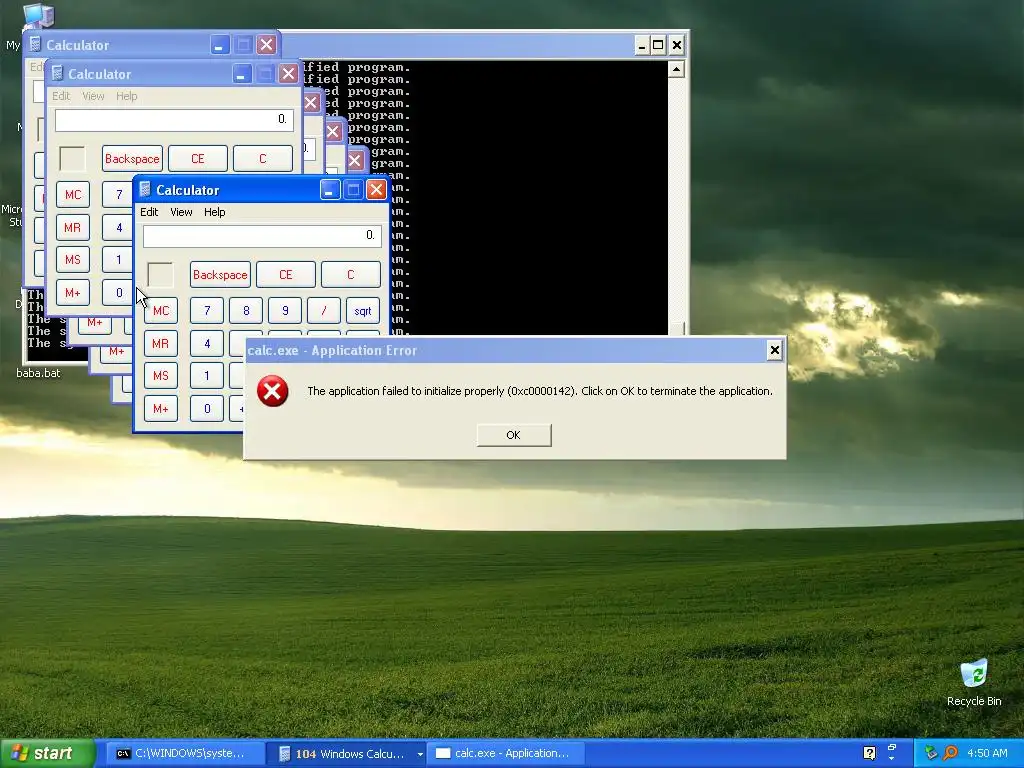Click MR memory recall in the front Calculator
The width and height of the screenshot is (1024, 768).
(x=161, y=344)
